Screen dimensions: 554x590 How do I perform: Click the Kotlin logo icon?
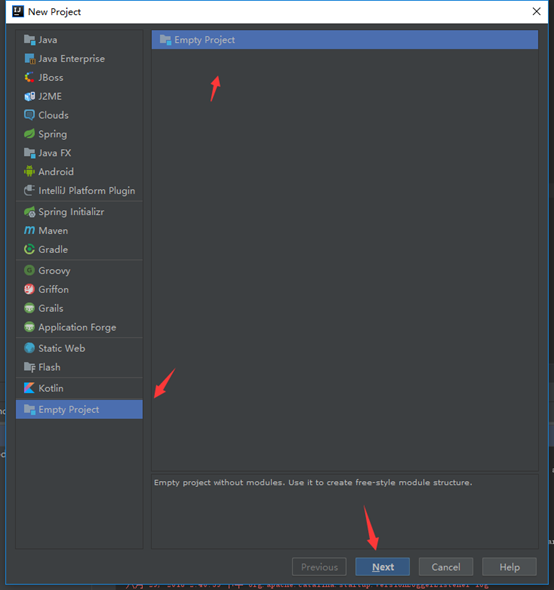29,388
